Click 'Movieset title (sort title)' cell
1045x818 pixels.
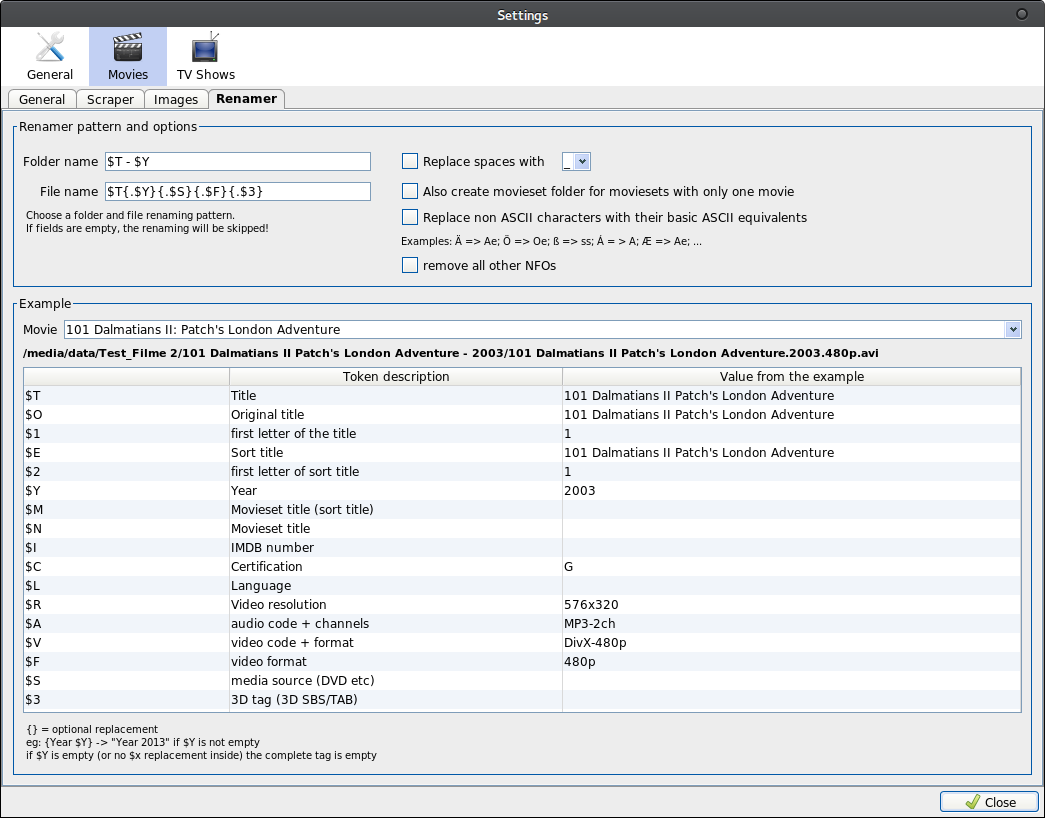396,509
